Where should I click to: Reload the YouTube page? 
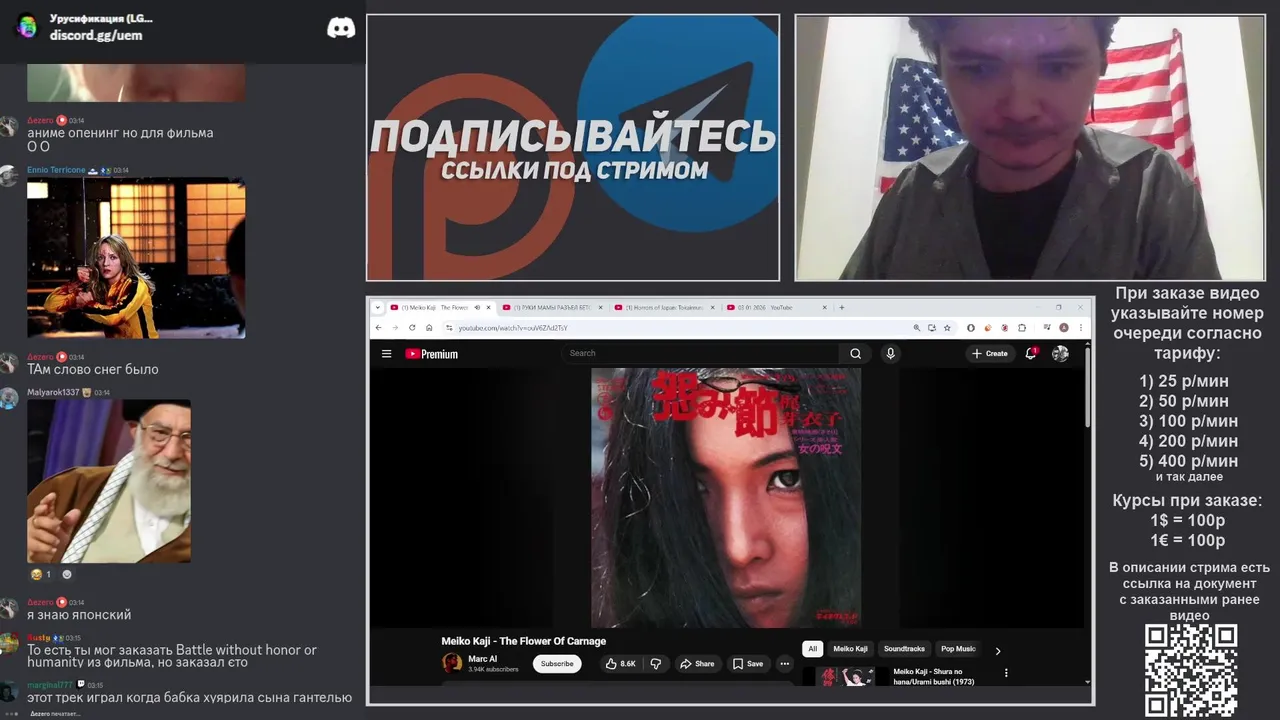tap(412, 327)
